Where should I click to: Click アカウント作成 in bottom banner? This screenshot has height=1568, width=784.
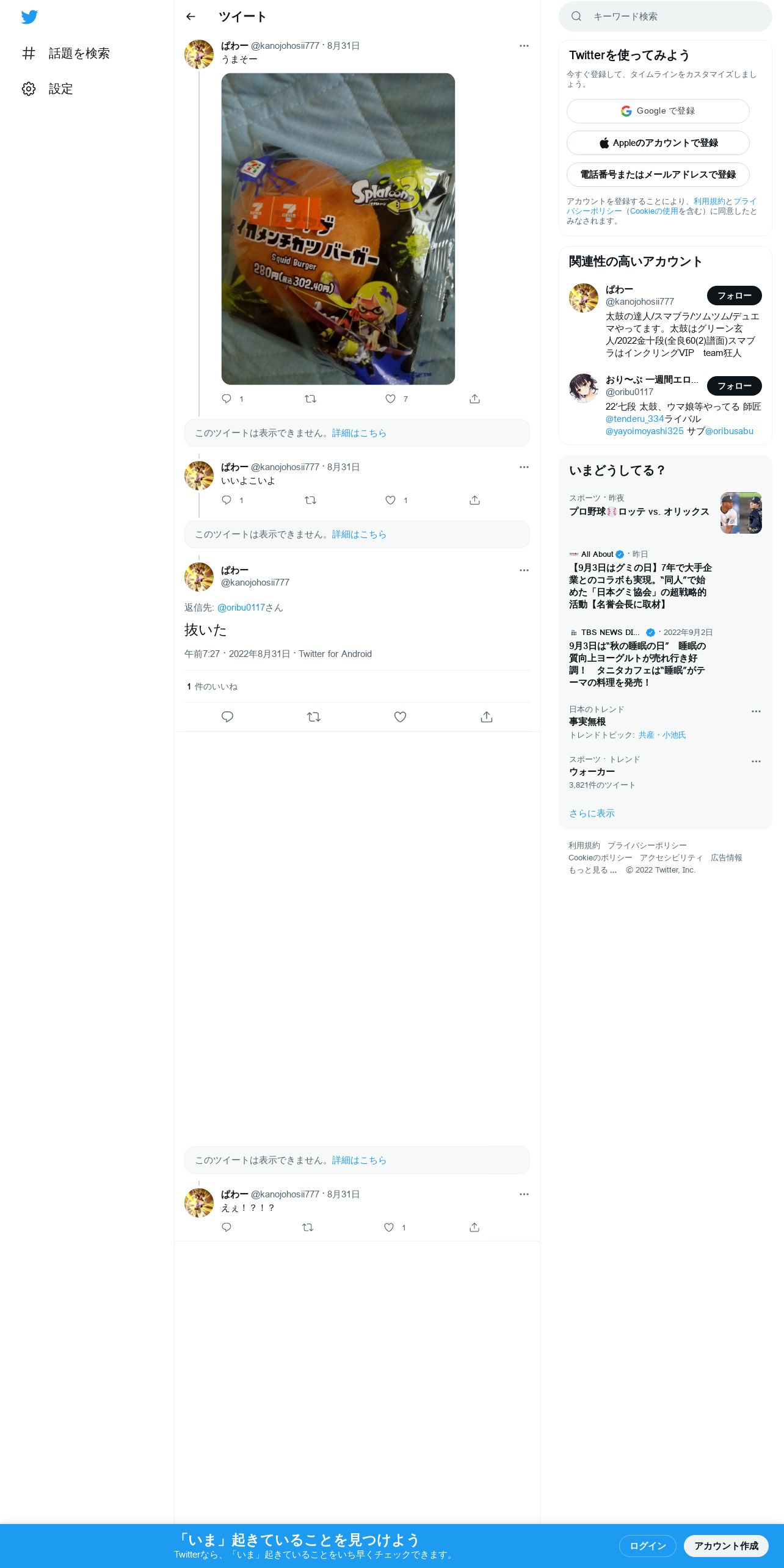coord(726,1546)
